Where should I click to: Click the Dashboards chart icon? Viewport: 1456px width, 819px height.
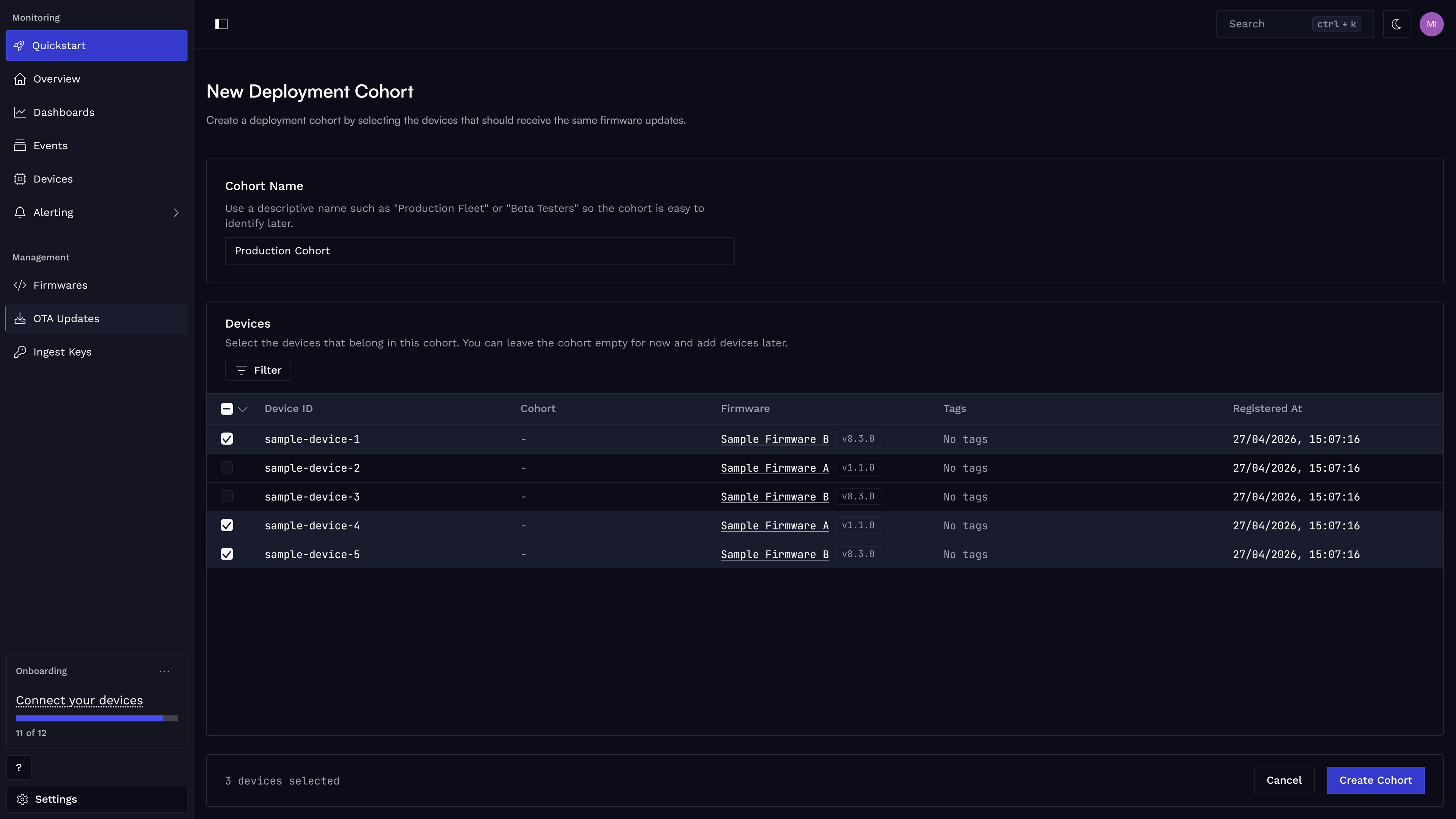click(x=20, y=113)
